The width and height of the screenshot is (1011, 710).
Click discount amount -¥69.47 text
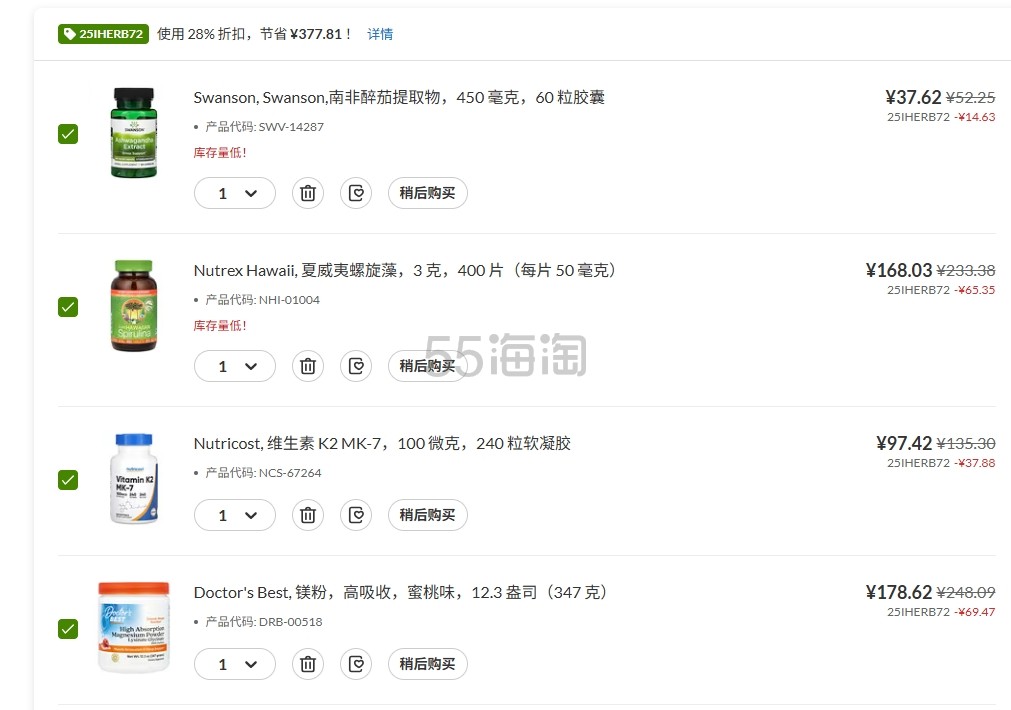coord(975,612)
